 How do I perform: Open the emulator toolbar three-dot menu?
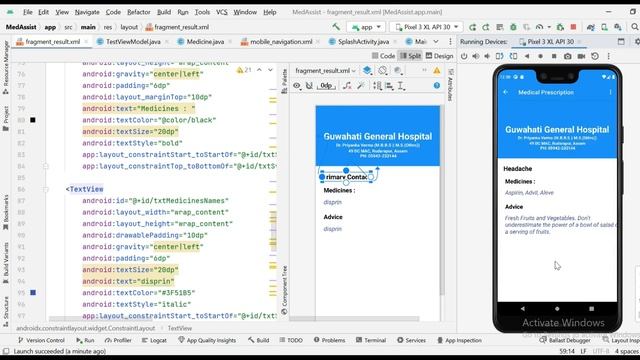[x=608, y=56]
